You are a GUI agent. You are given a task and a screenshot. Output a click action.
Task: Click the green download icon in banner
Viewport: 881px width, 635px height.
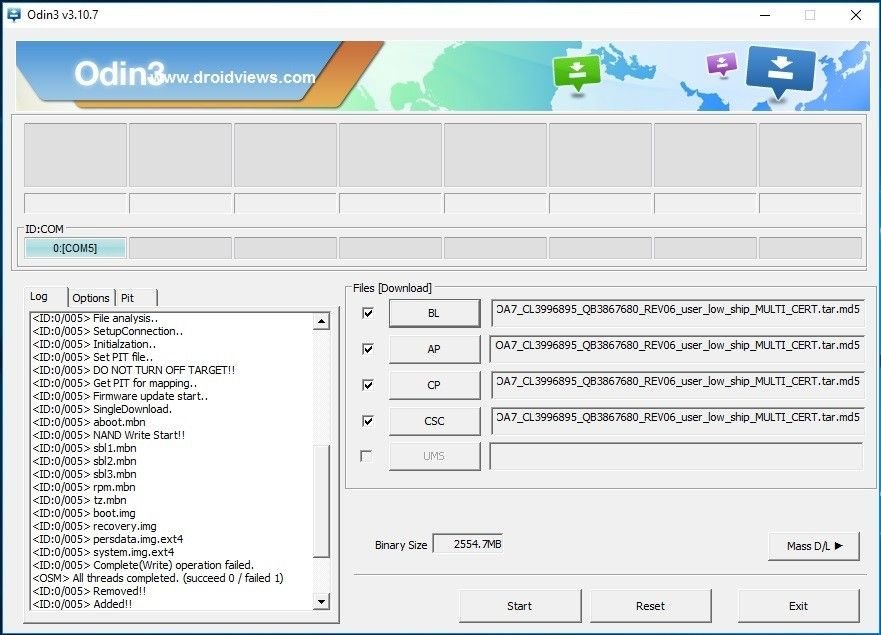[x=576, y=73]
